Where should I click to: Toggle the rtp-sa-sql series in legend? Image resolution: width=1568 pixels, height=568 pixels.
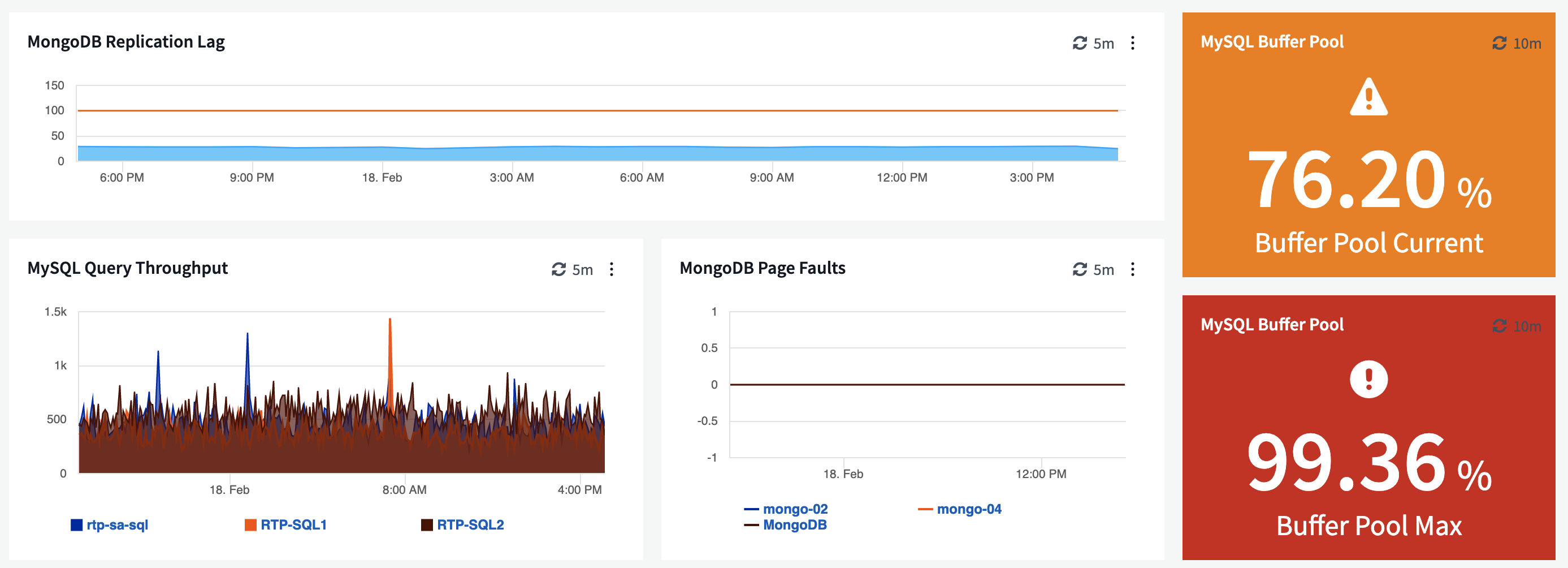click(117, 525)
